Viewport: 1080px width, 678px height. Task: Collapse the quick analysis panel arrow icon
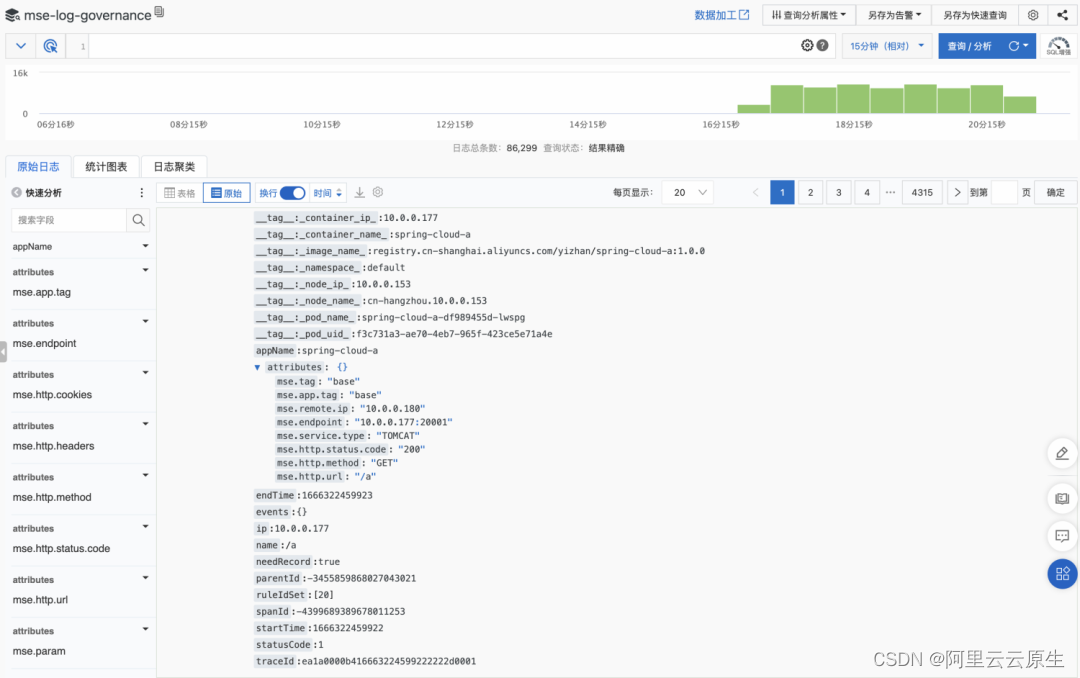pos(17,193)
